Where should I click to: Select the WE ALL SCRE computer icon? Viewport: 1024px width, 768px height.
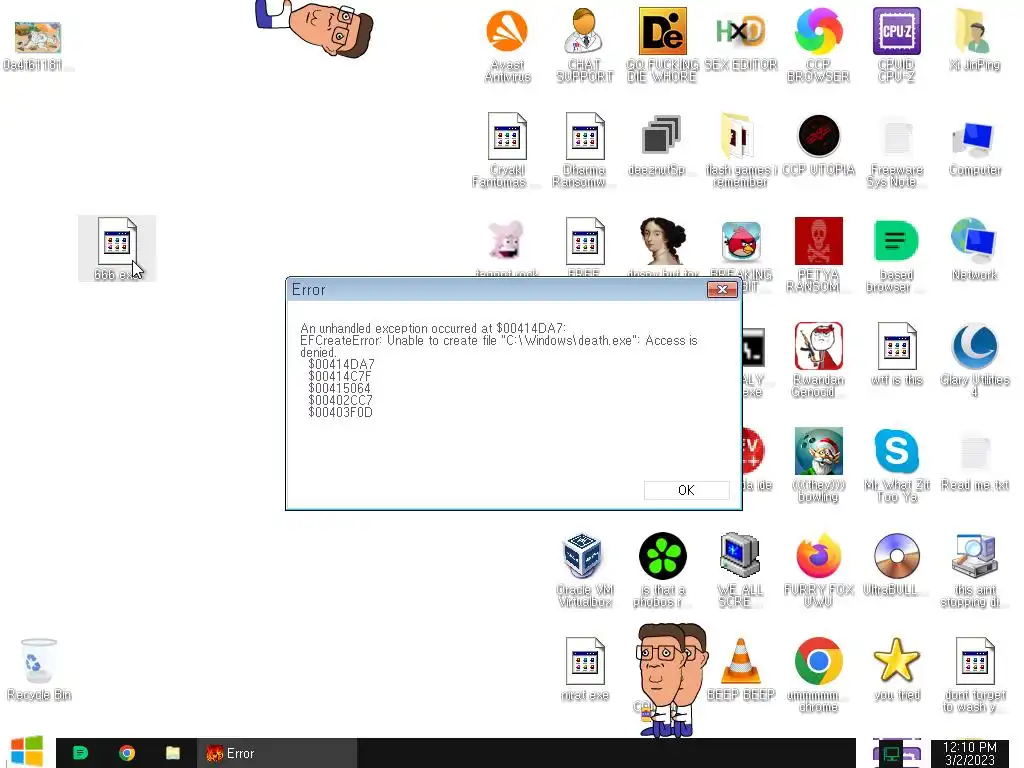click(x=741, y=570)
